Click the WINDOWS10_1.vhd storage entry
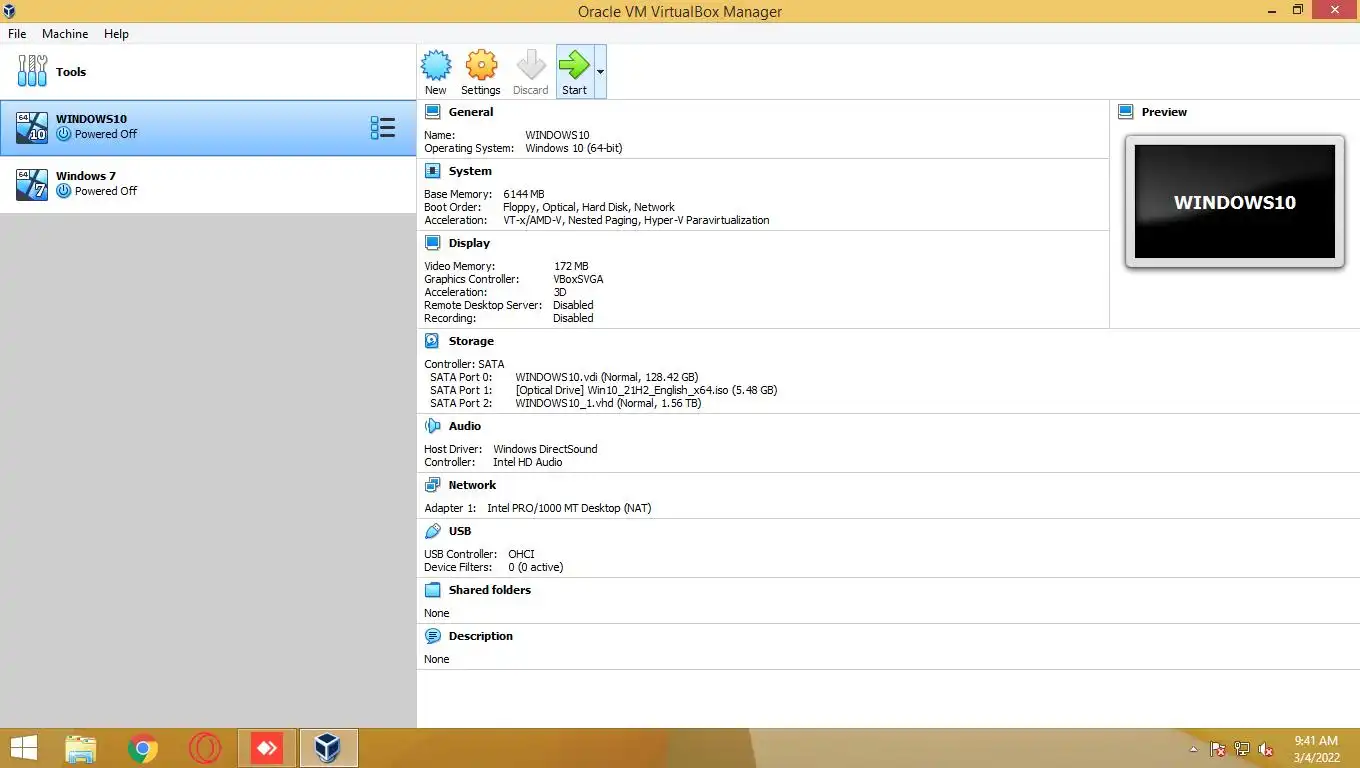This screenshot has height=768, width=1360. (x=608, y=403)
